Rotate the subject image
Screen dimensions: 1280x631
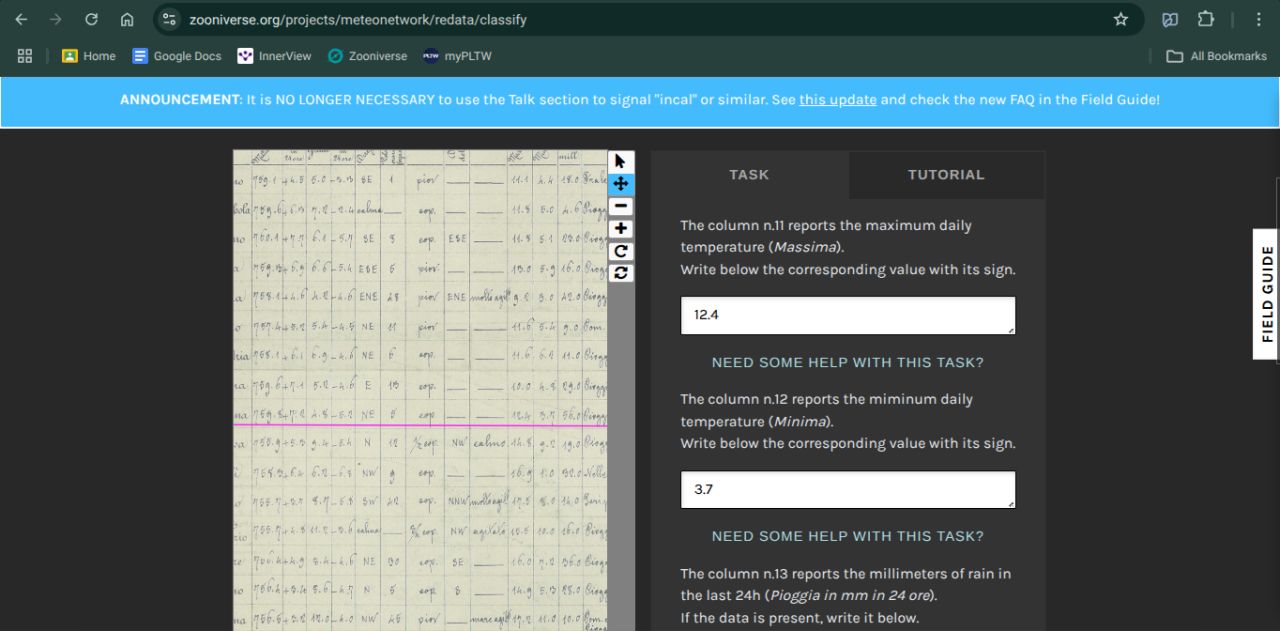tap(621, 251)
